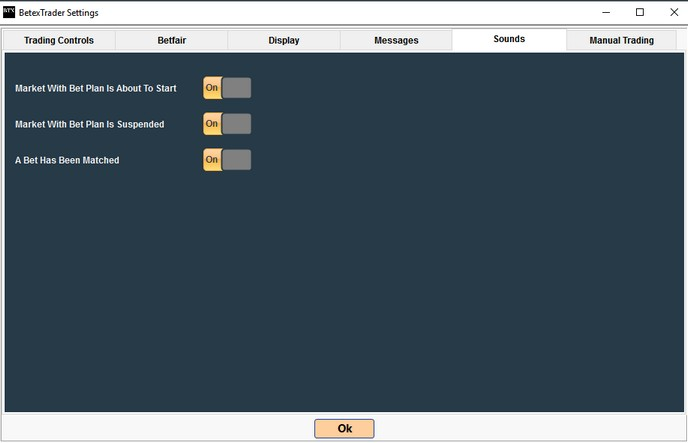Open the Betfair tab
Viewport: 688px width, 443px height.
point(172,41)
